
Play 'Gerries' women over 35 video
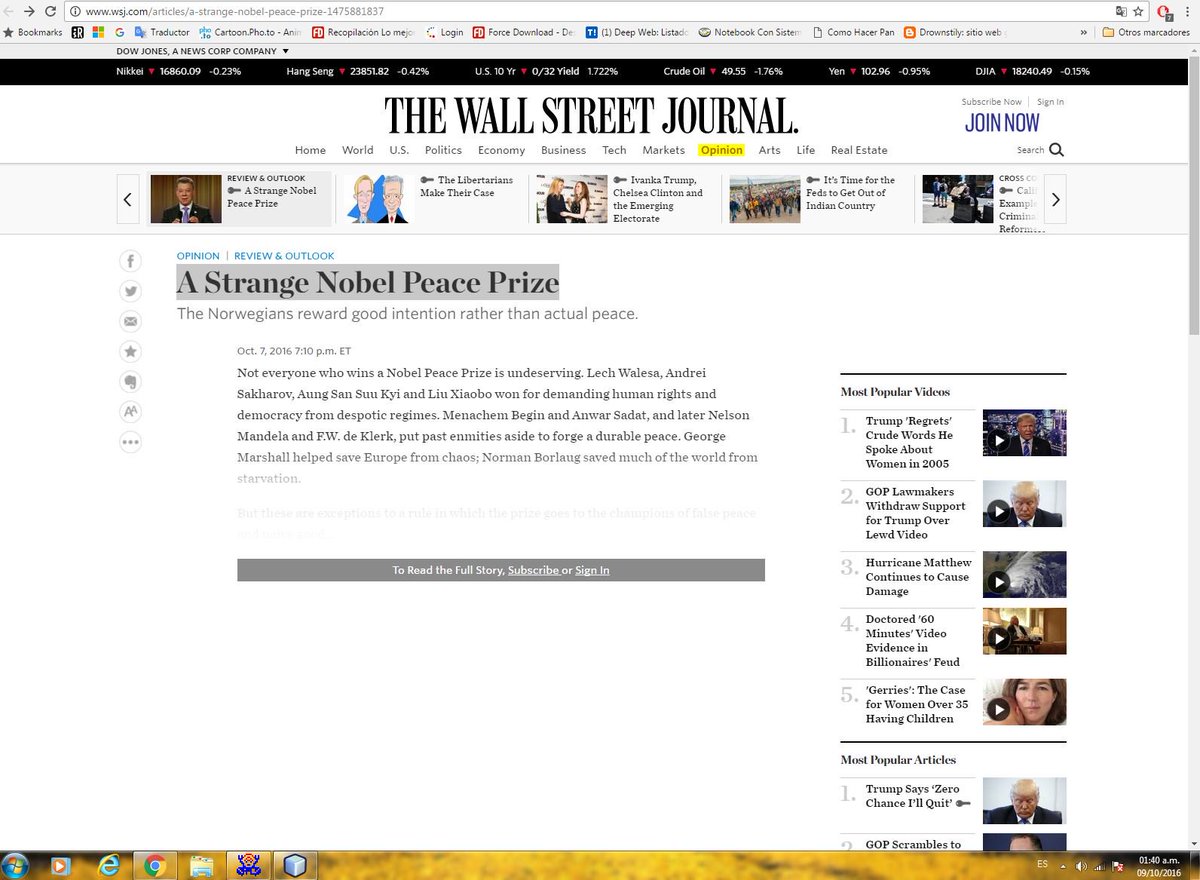(x=1024, y=702)
